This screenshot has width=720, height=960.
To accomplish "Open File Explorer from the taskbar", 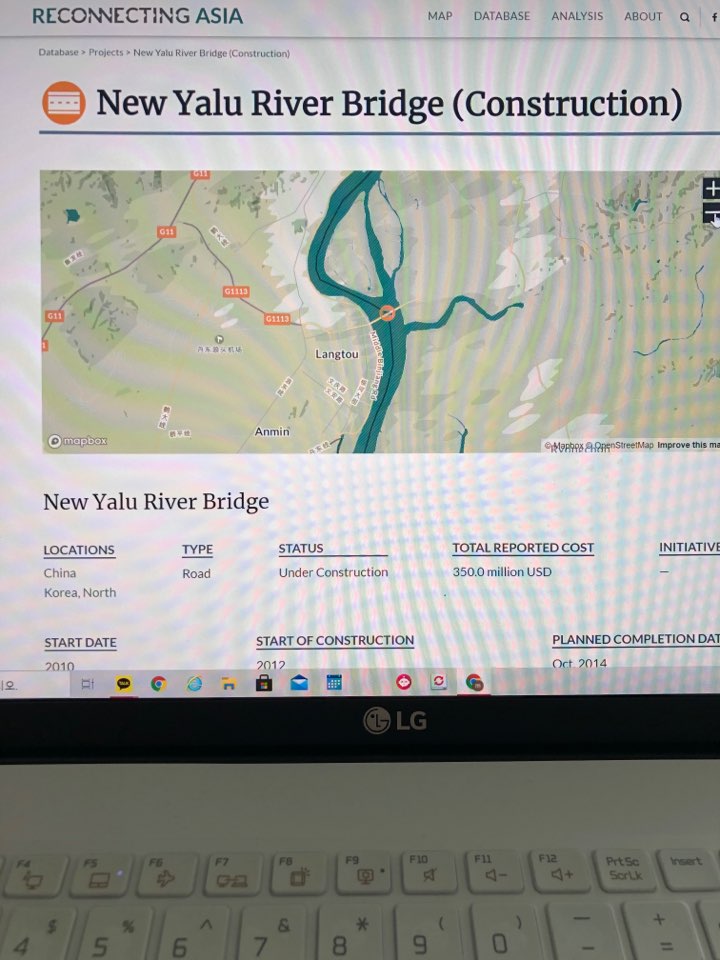I will [x=229, y=683].
